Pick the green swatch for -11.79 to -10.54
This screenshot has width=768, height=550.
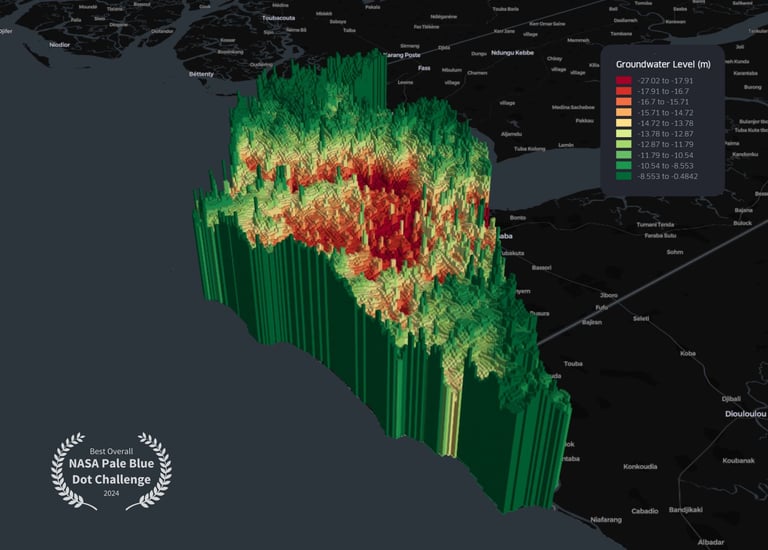624,155
